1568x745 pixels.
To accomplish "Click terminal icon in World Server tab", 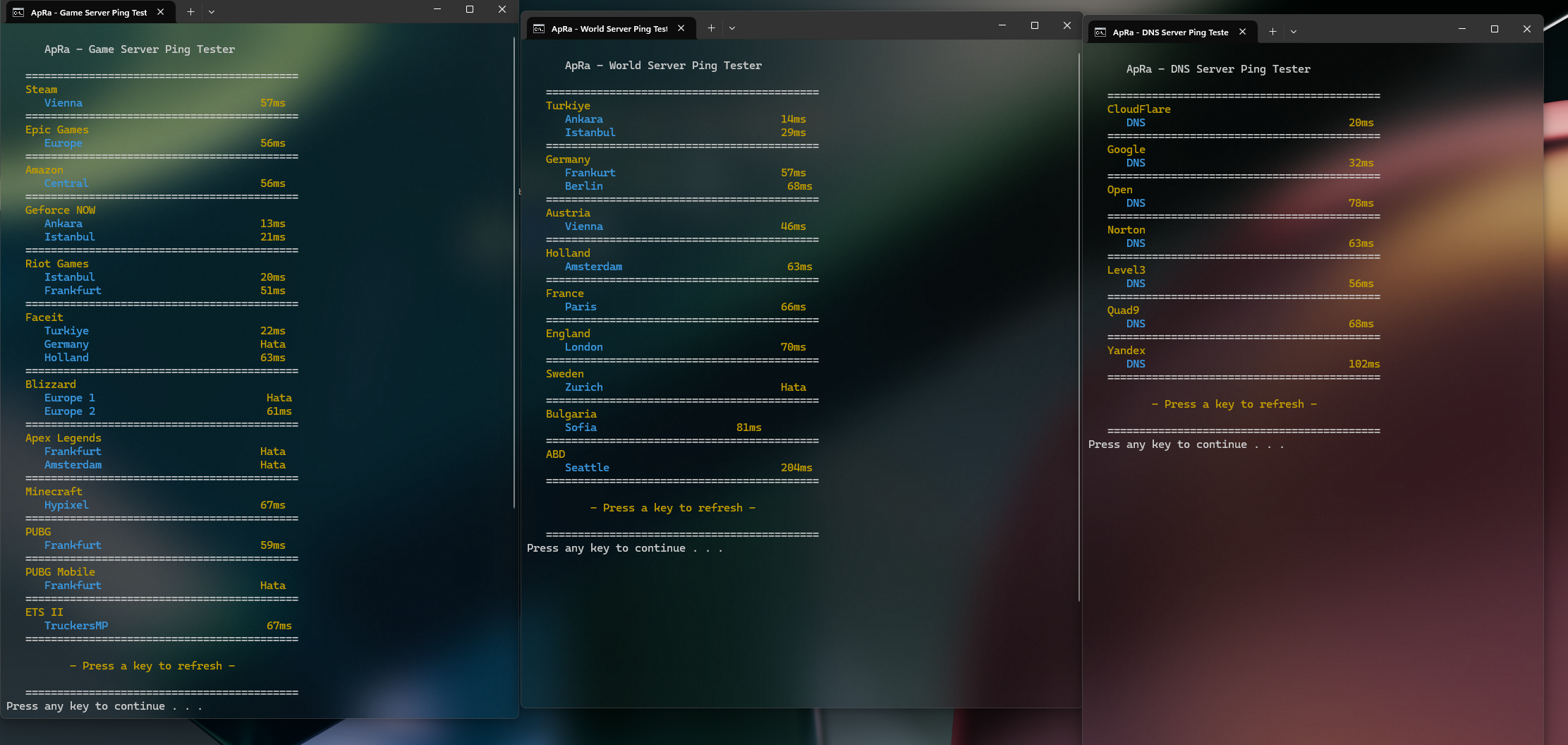I will tap(539, 28).
